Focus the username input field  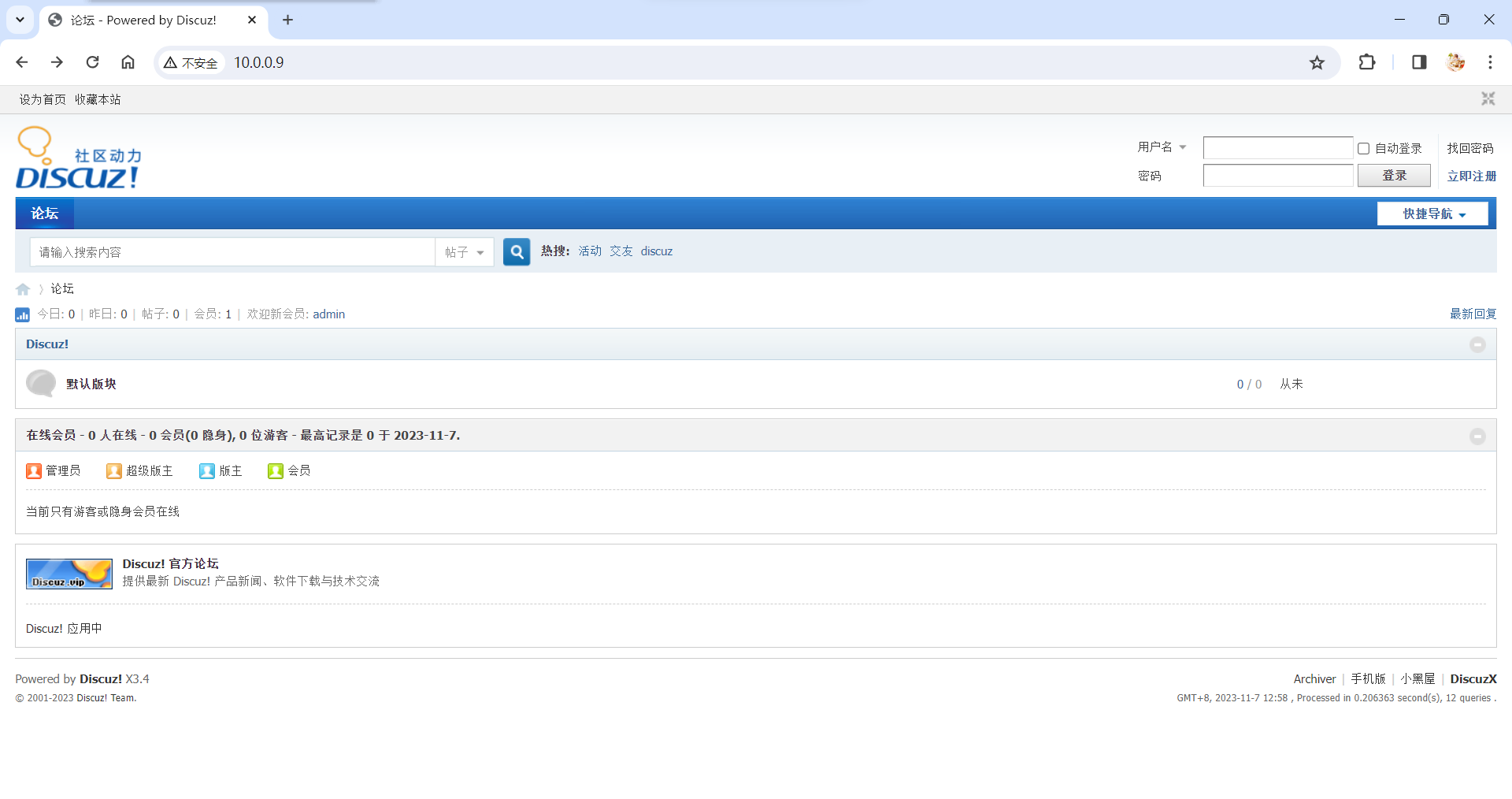click(1278, 148)
